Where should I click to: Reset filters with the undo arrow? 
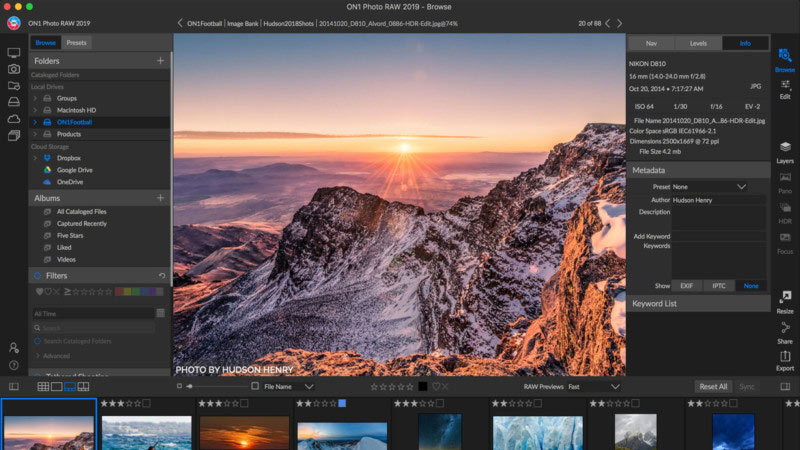pos(162,275)
